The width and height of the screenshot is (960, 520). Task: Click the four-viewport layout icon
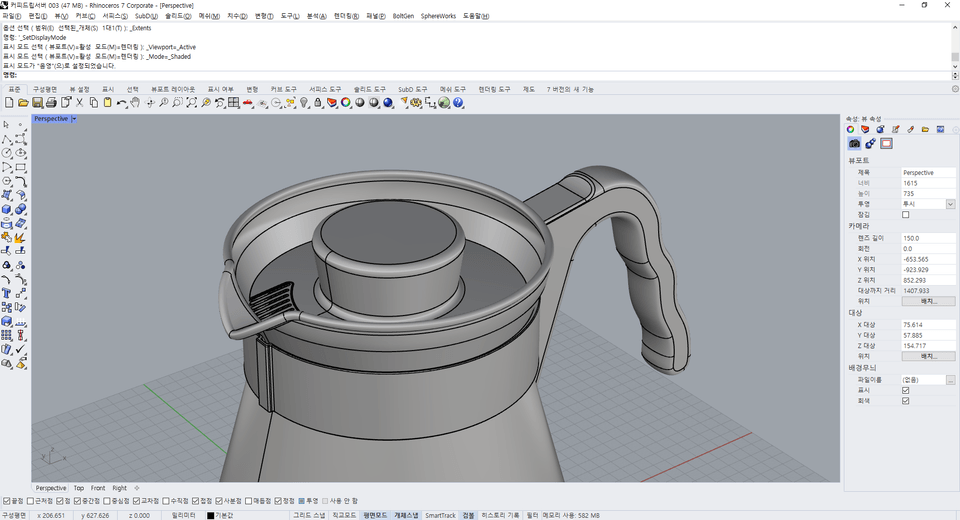(x=233, y=103)
